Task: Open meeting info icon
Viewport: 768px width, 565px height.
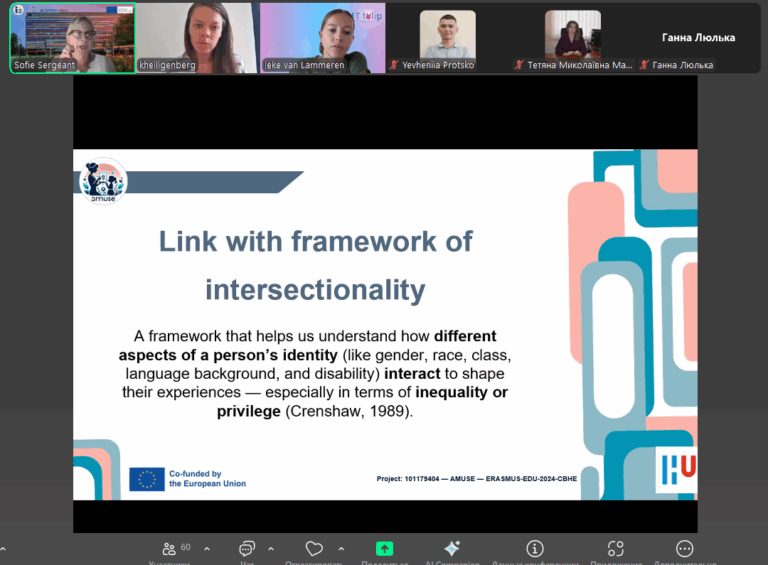Action: (x=535, y=549)
